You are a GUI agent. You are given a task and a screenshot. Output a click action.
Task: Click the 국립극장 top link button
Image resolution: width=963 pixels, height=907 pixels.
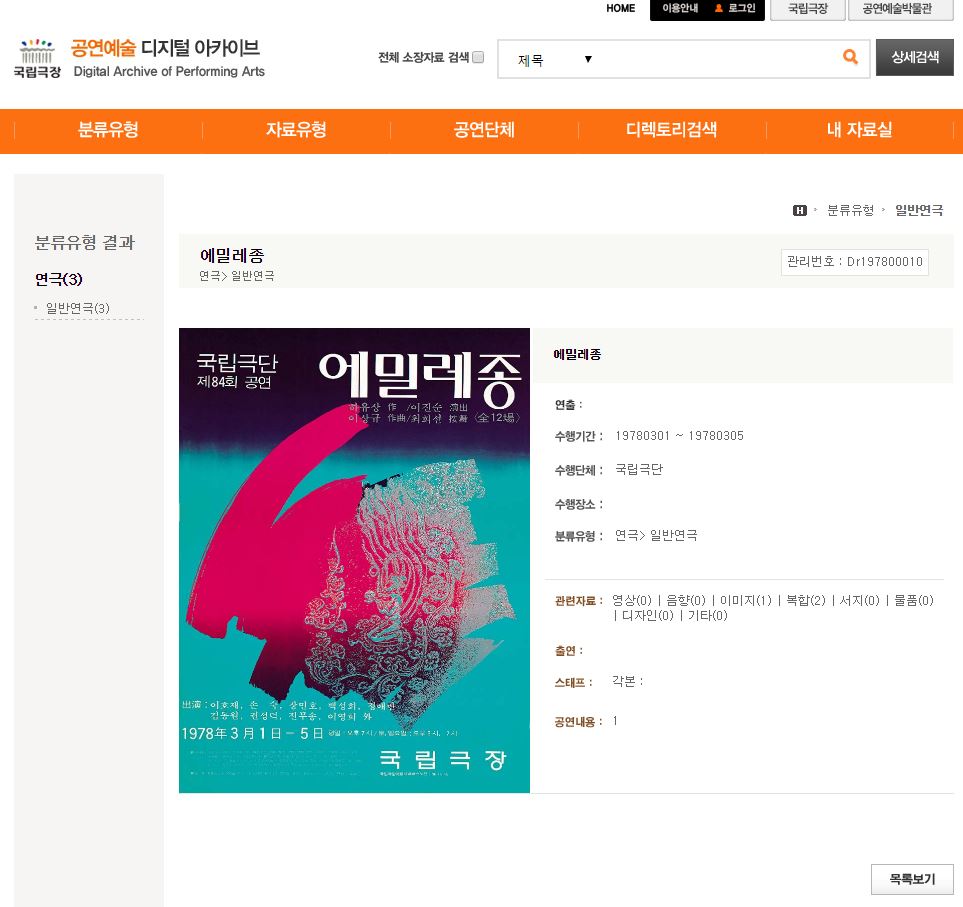(x=807, y=9)
